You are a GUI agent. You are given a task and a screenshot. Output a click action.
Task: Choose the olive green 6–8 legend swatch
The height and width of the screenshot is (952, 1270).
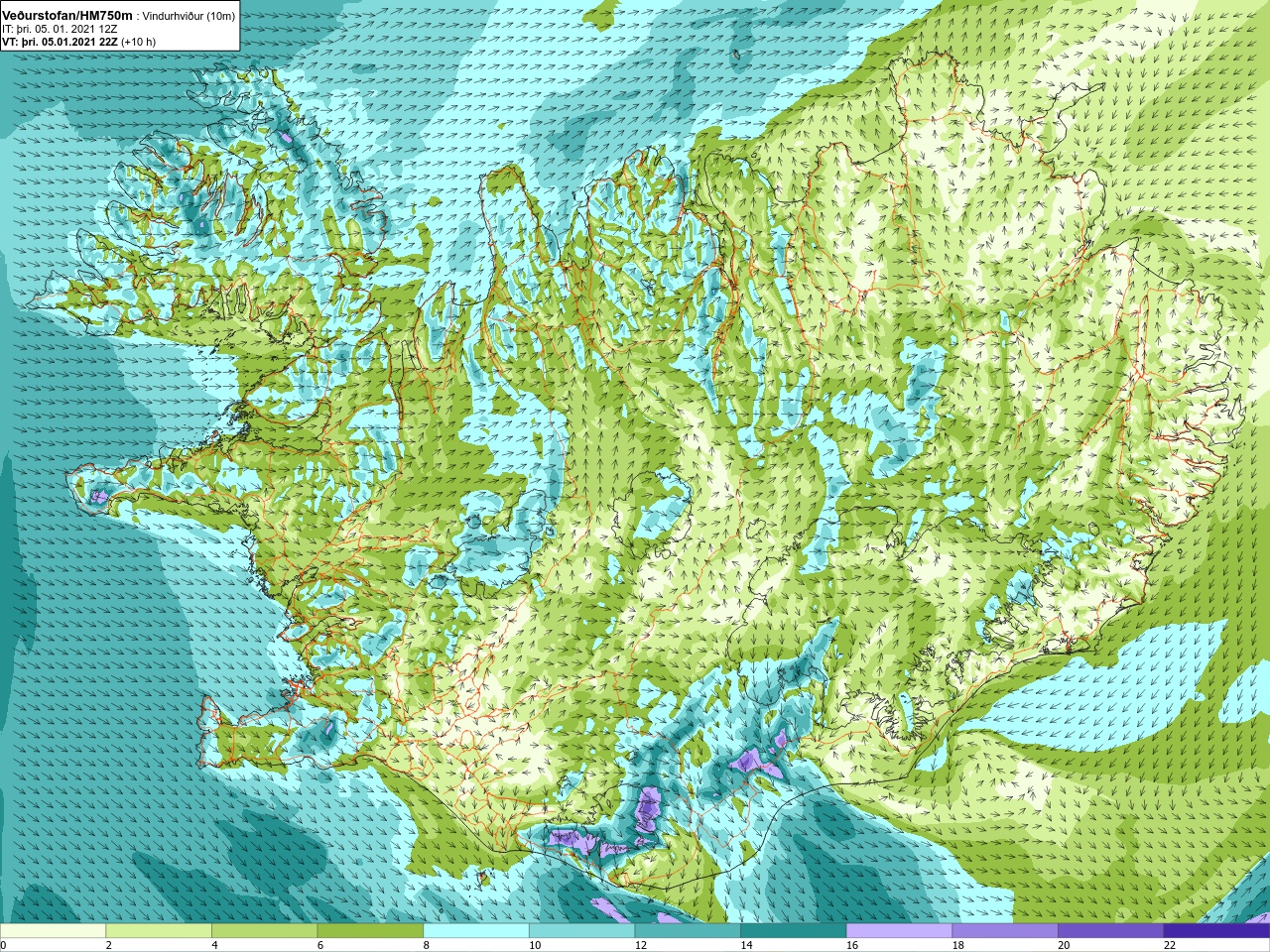[x=370, y=931]
